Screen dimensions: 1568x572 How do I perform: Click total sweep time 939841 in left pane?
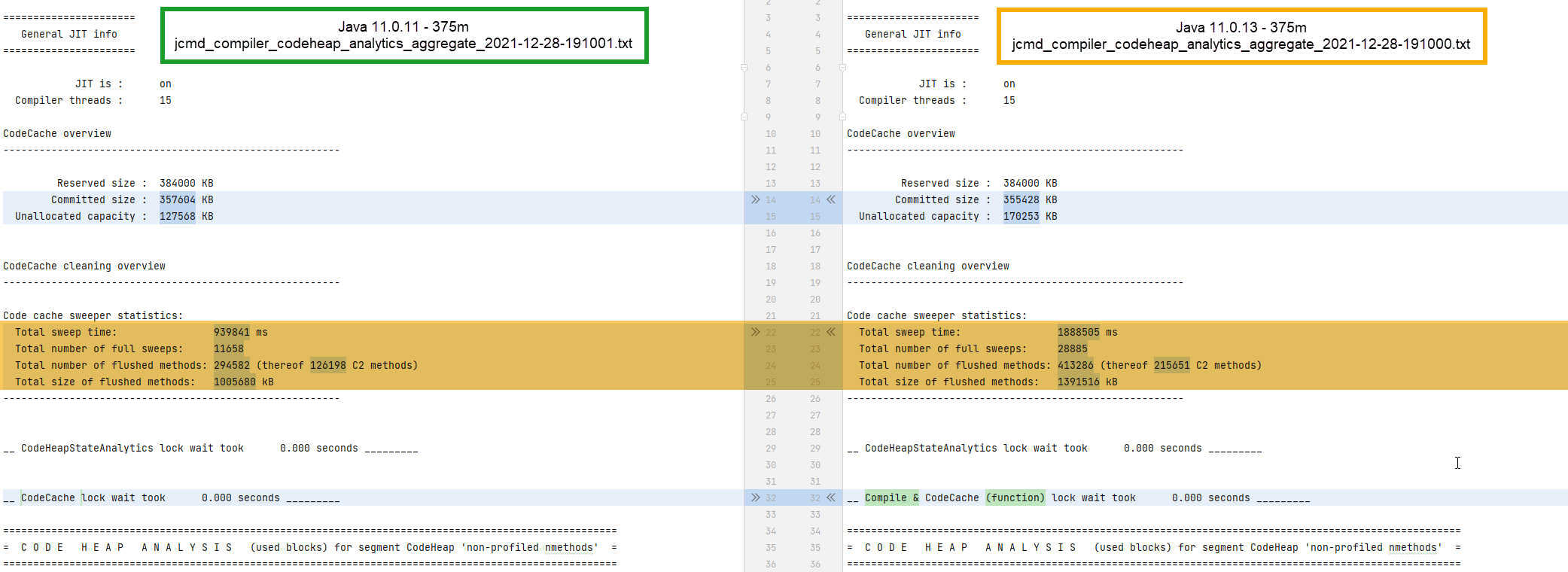tap(232, 332)
